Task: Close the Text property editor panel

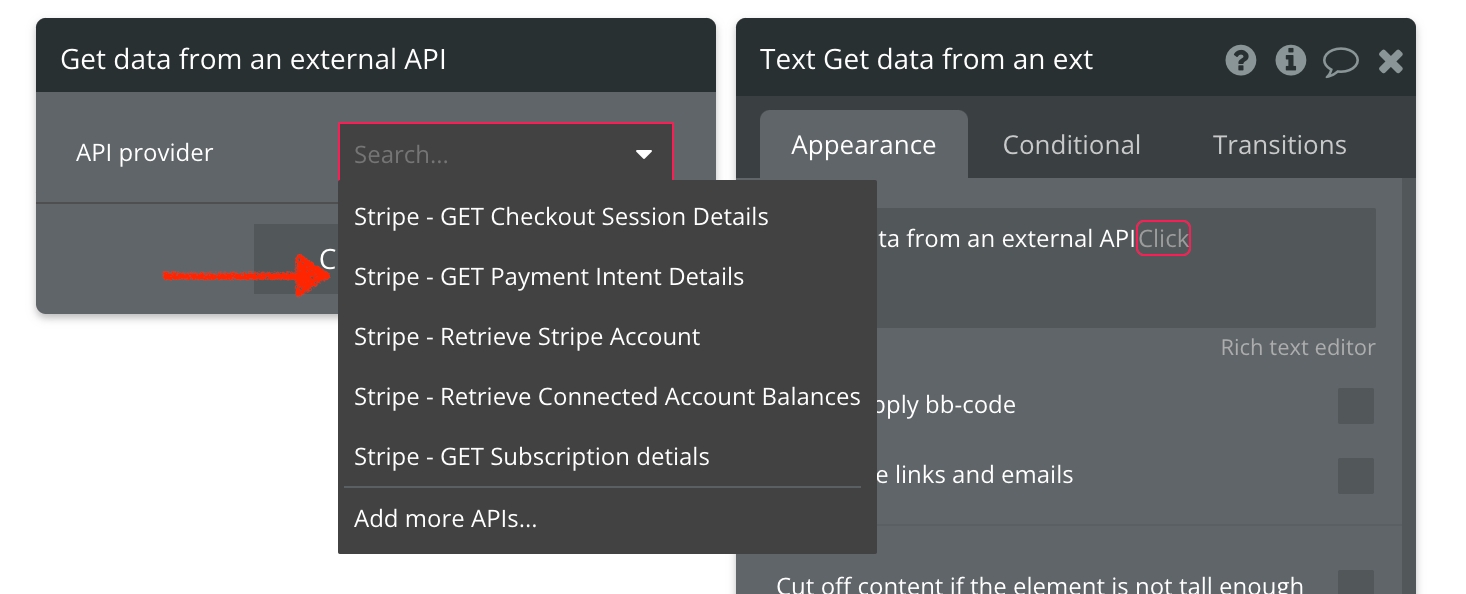Action: coord(1390,62)
